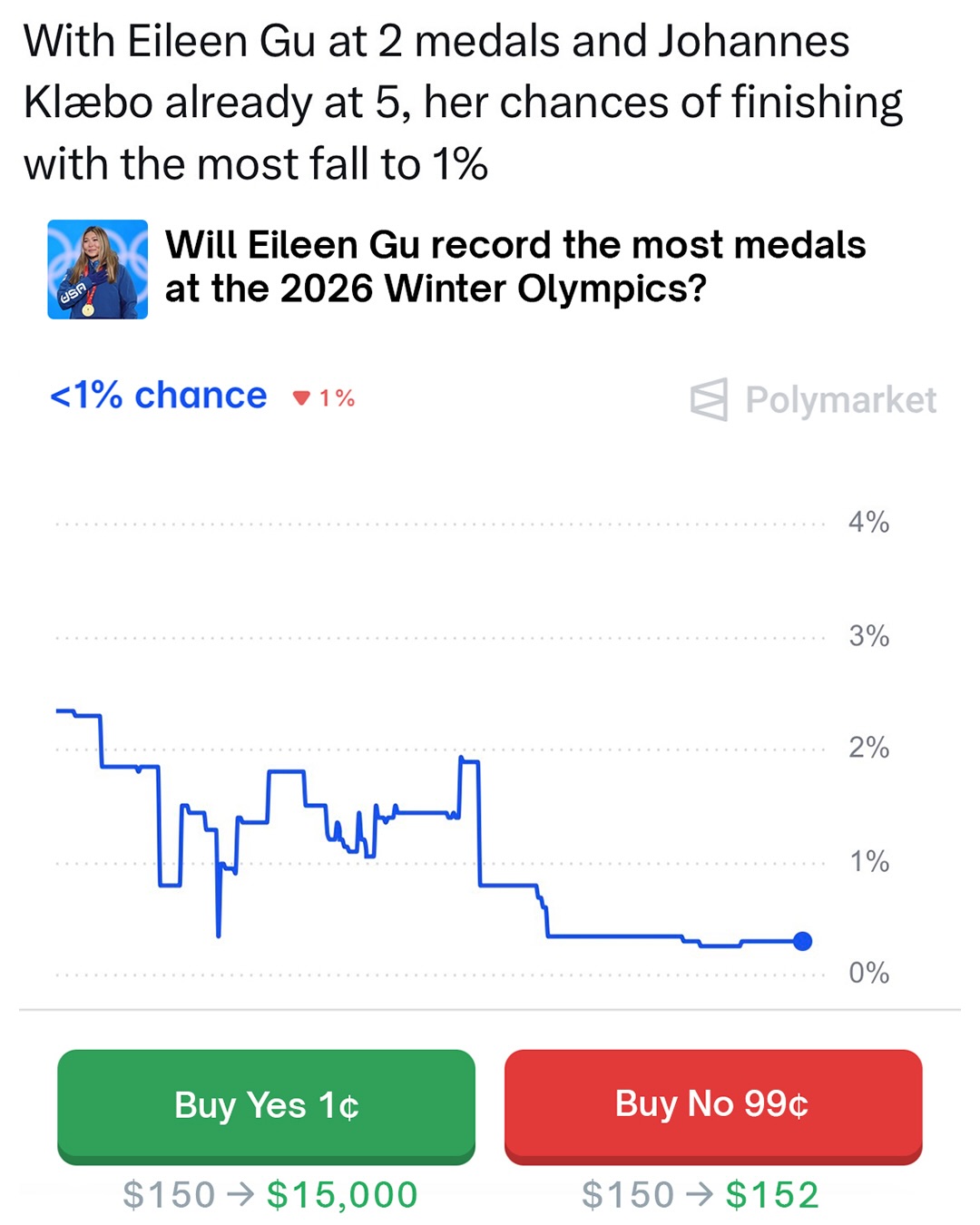The height and width of the screenshot is (1225, 980).
Task: Click the 2% axis label
Action: point(868,748)
